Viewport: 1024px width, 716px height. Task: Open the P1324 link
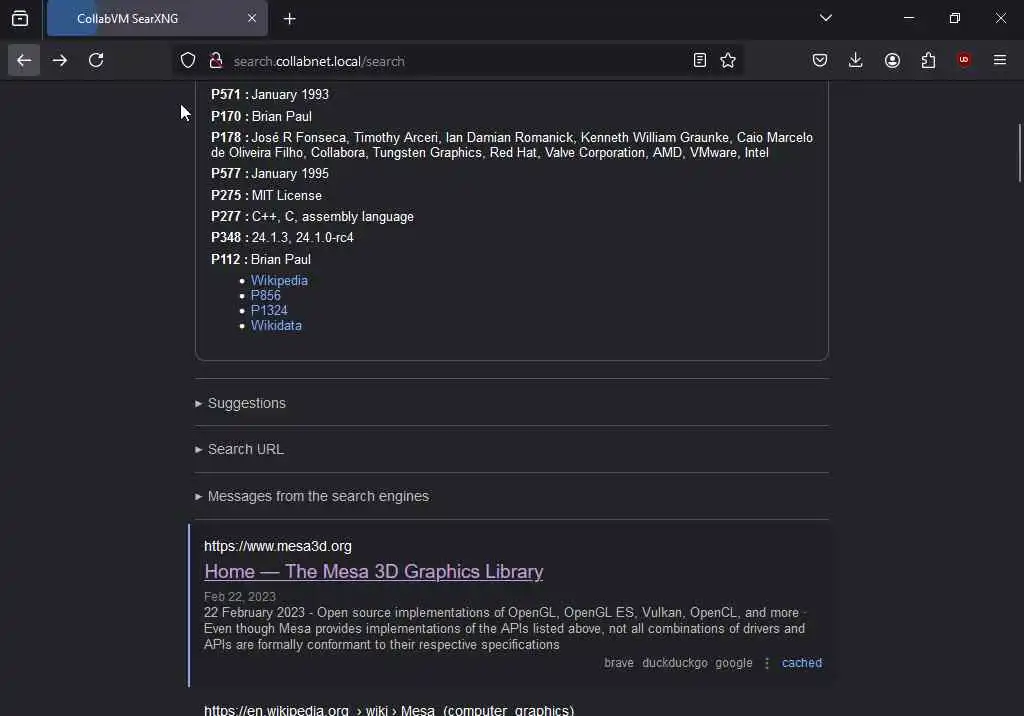tap(269, 310)
